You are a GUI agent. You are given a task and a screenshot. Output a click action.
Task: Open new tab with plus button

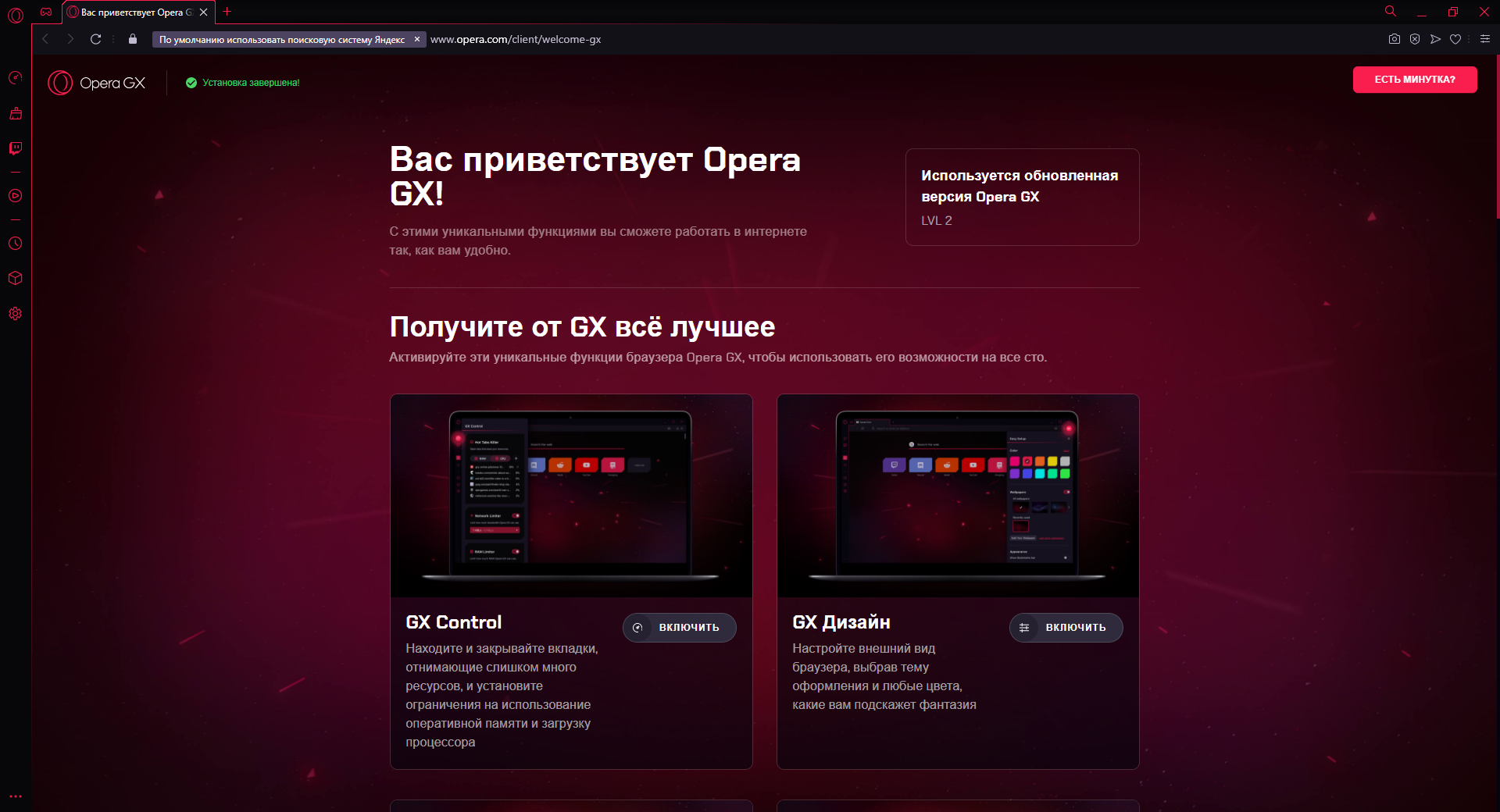227,12
